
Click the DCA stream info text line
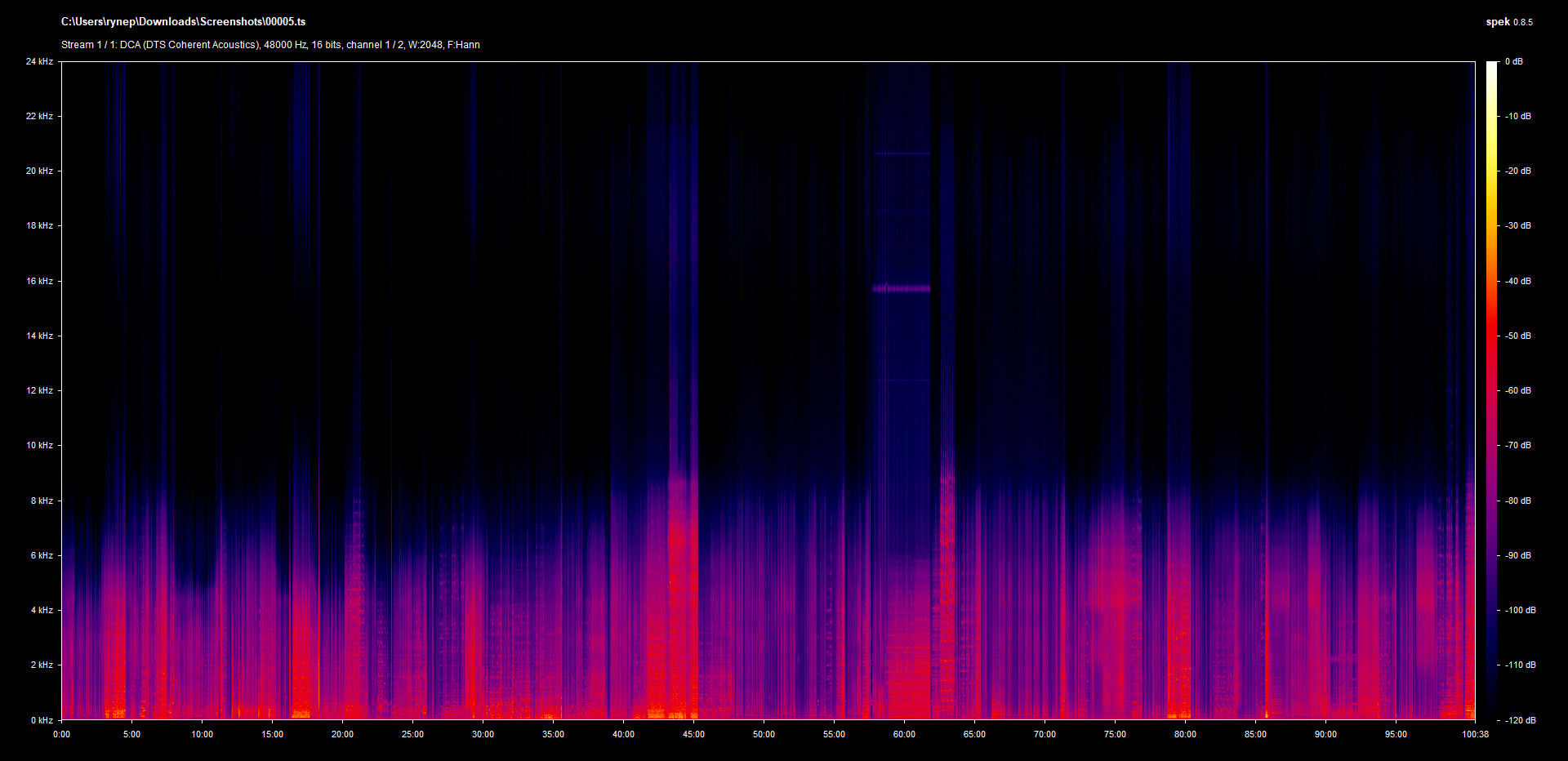point(270,45)
